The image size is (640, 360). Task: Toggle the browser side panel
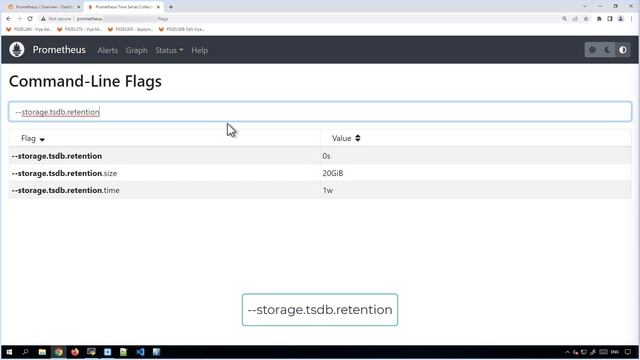(x=610, y=19)
